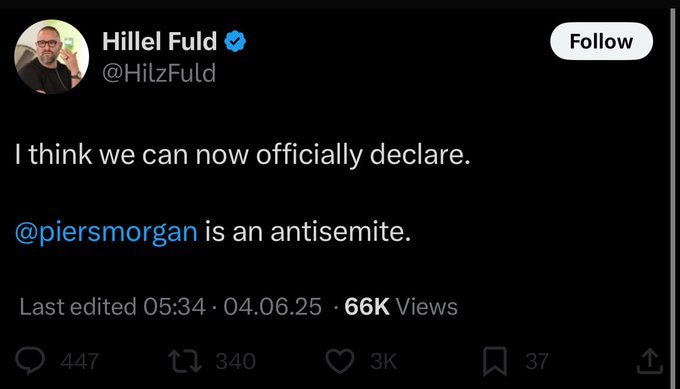Click the reply speech bubble icon
Image resolution: width=680 pixels, height=389 pixels.
pos(30,361)
